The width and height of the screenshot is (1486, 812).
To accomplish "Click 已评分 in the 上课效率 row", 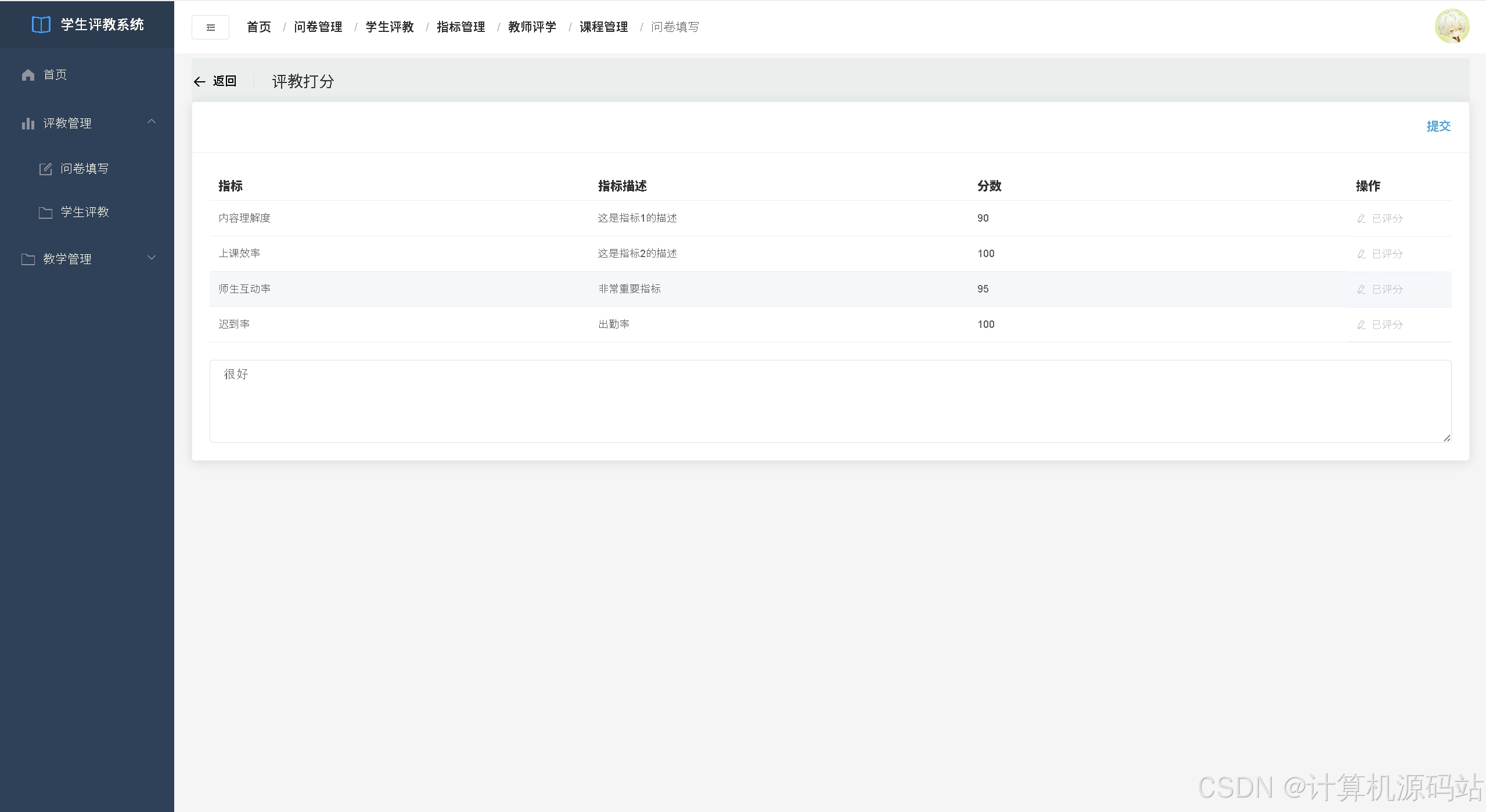I will [1387, 254].
